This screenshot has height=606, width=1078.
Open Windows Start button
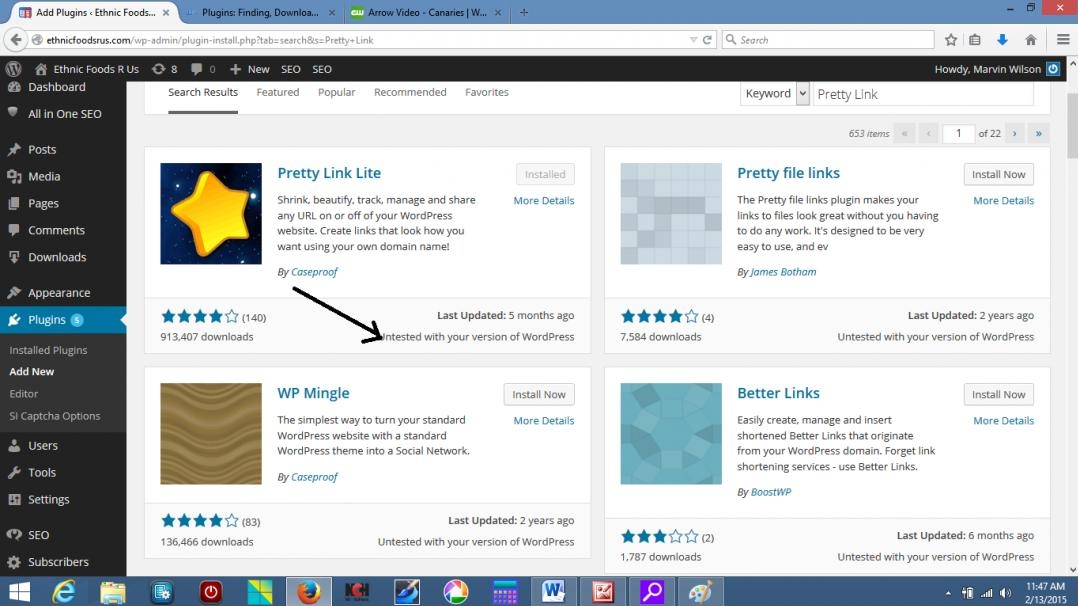point(19,592)
